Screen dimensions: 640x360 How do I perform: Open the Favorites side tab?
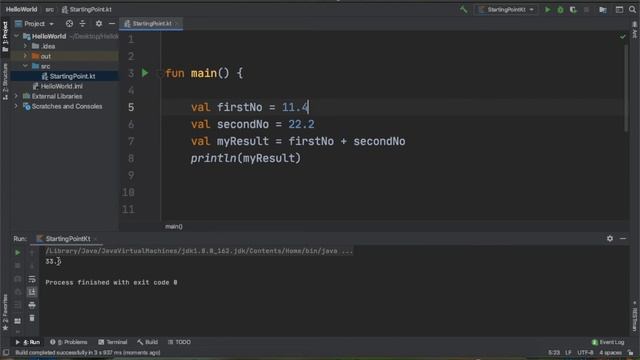click(x=5, y=312)
